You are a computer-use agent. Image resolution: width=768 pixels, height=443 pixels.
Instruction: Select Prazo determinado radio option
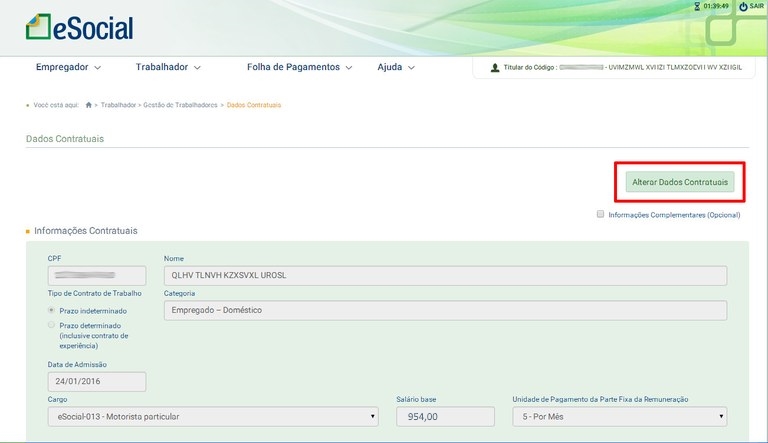52,325
